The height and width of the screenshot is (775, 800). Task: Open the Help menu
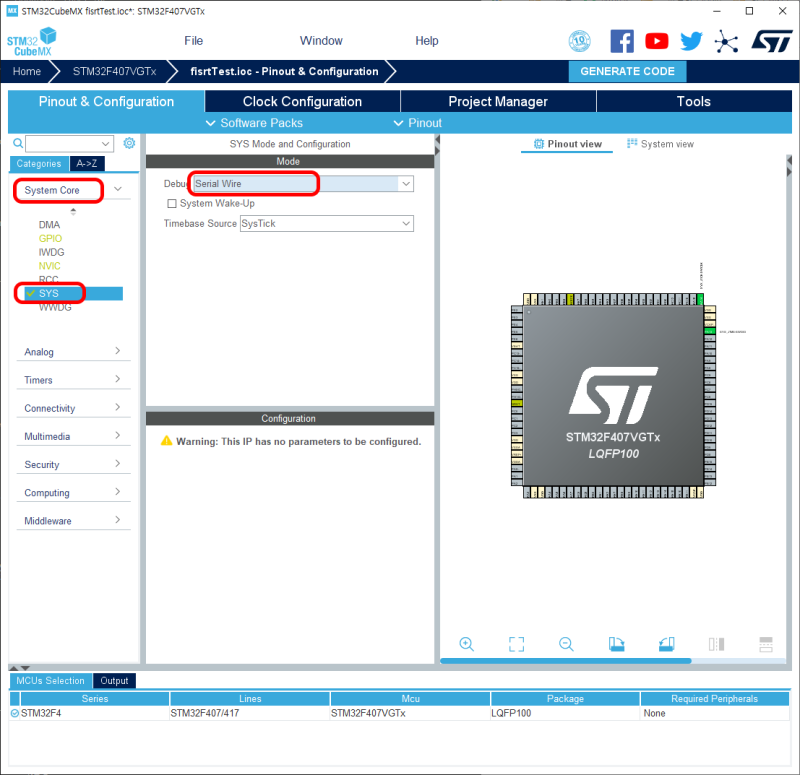pyautogui.click(x=427, y=41)
